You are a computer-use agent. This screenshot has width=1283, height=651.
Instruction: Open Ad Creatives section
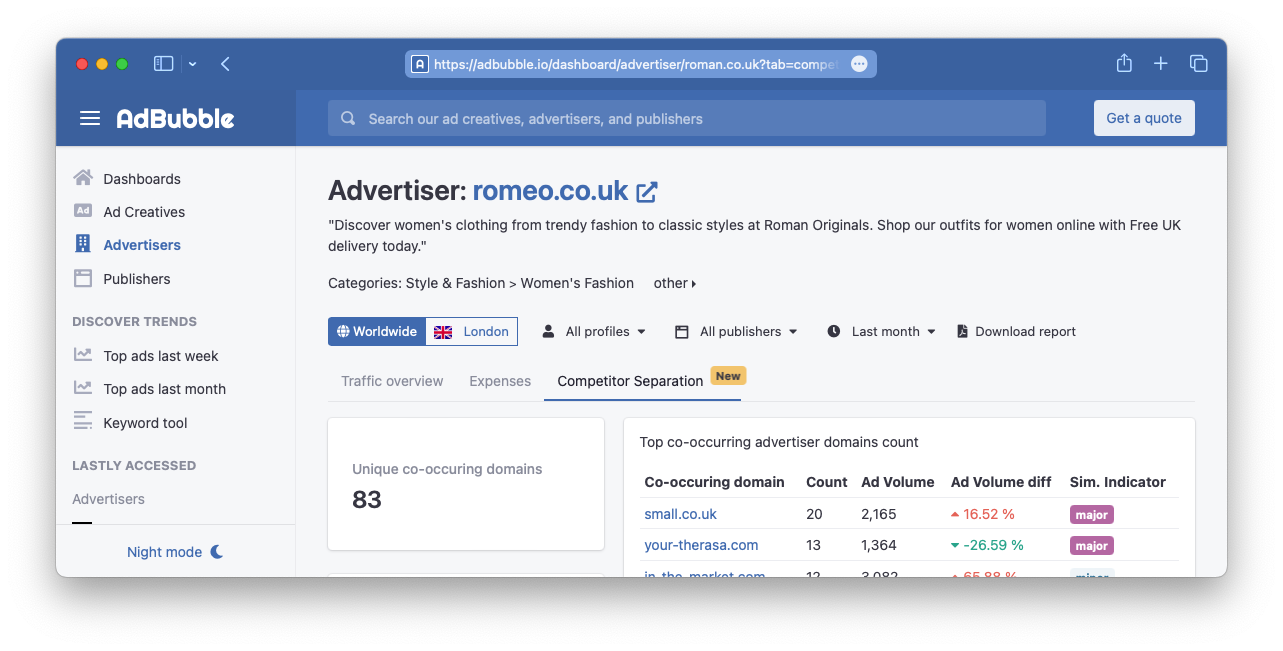pos(144,212)
